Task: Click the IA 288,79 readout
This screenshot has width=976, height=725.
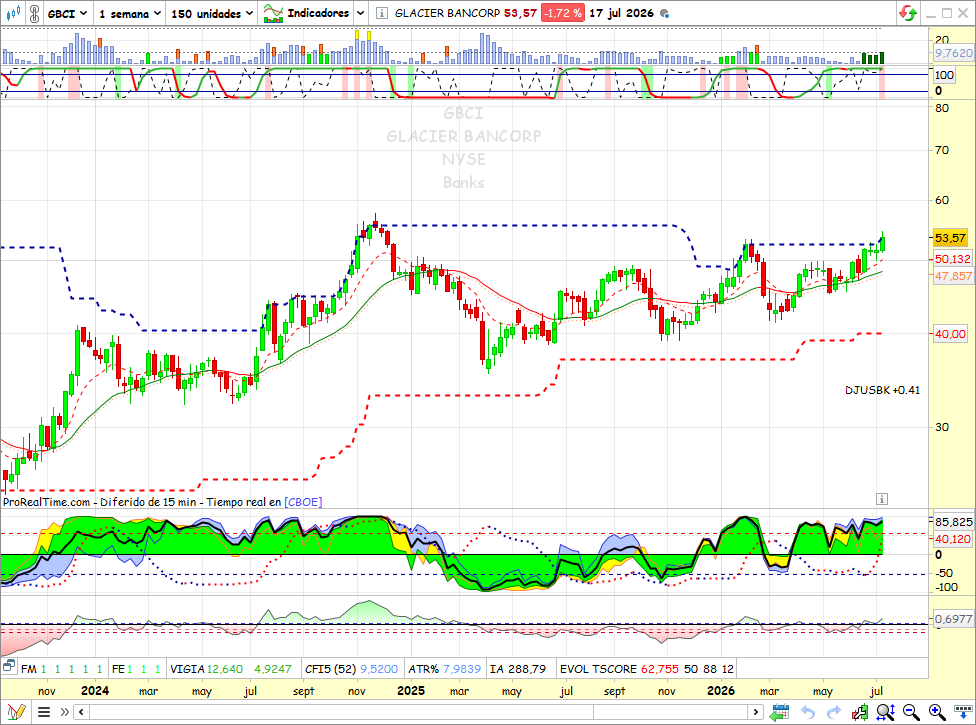Action: (518, 669)
